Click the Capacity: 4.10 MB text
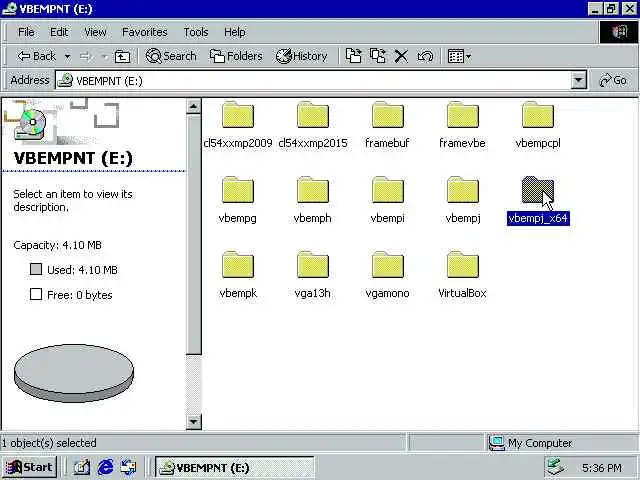 pos(57,245)
